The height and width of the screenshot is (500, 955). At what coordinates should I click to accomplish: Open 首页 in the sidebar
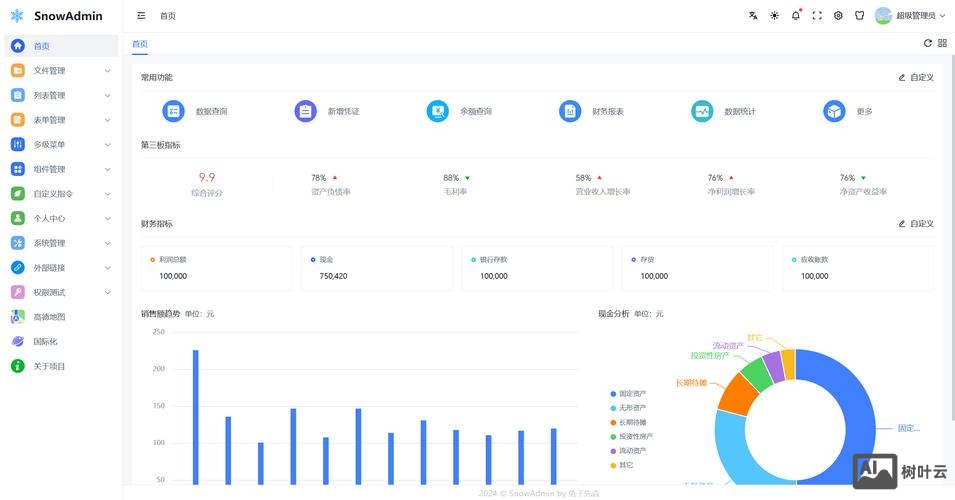click(62, 46)
